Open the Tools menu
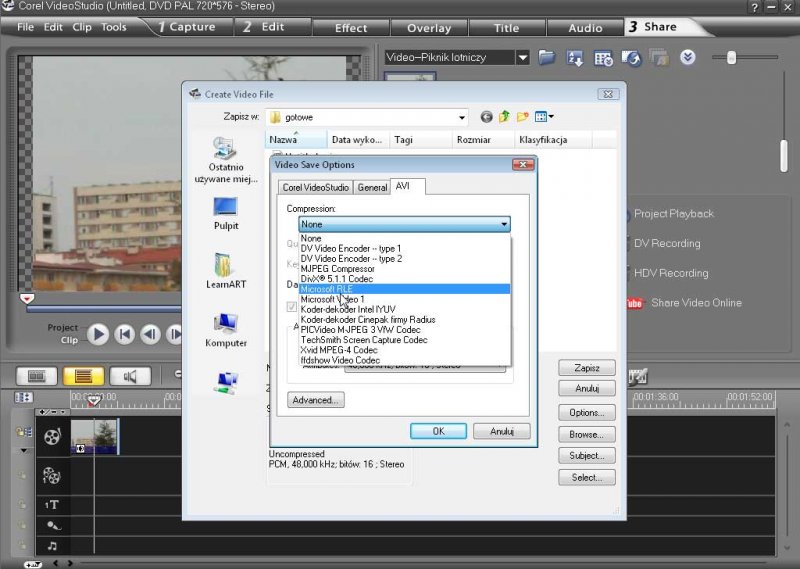Viewport: 800px width, 569px height. coord(113,27)
